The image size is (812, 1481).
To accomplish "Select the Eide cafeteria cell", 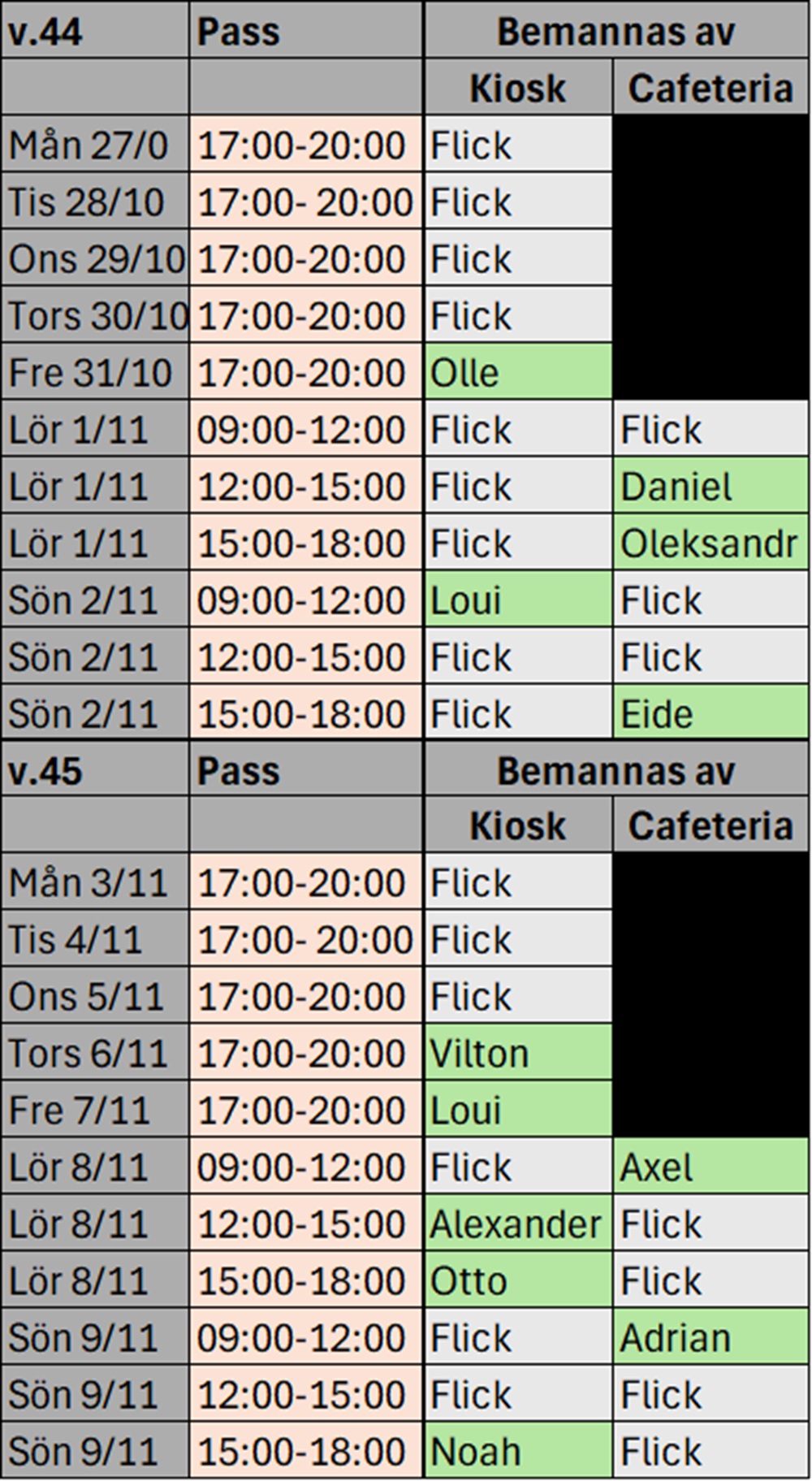I will pos(710,714).
